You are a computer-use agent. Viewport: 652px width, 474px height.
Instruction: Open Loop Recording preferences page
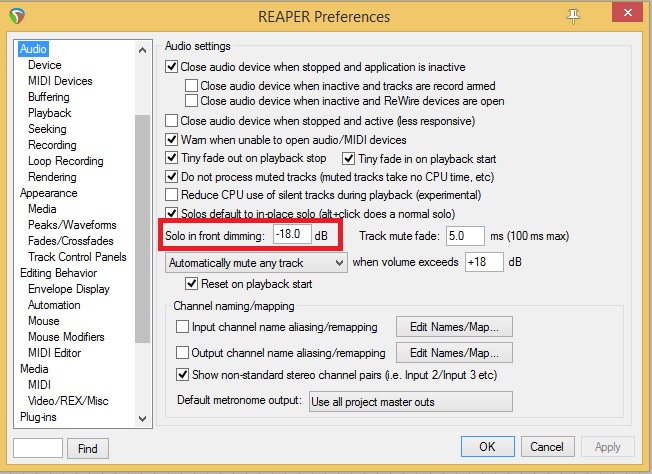(x=66, y=161)
